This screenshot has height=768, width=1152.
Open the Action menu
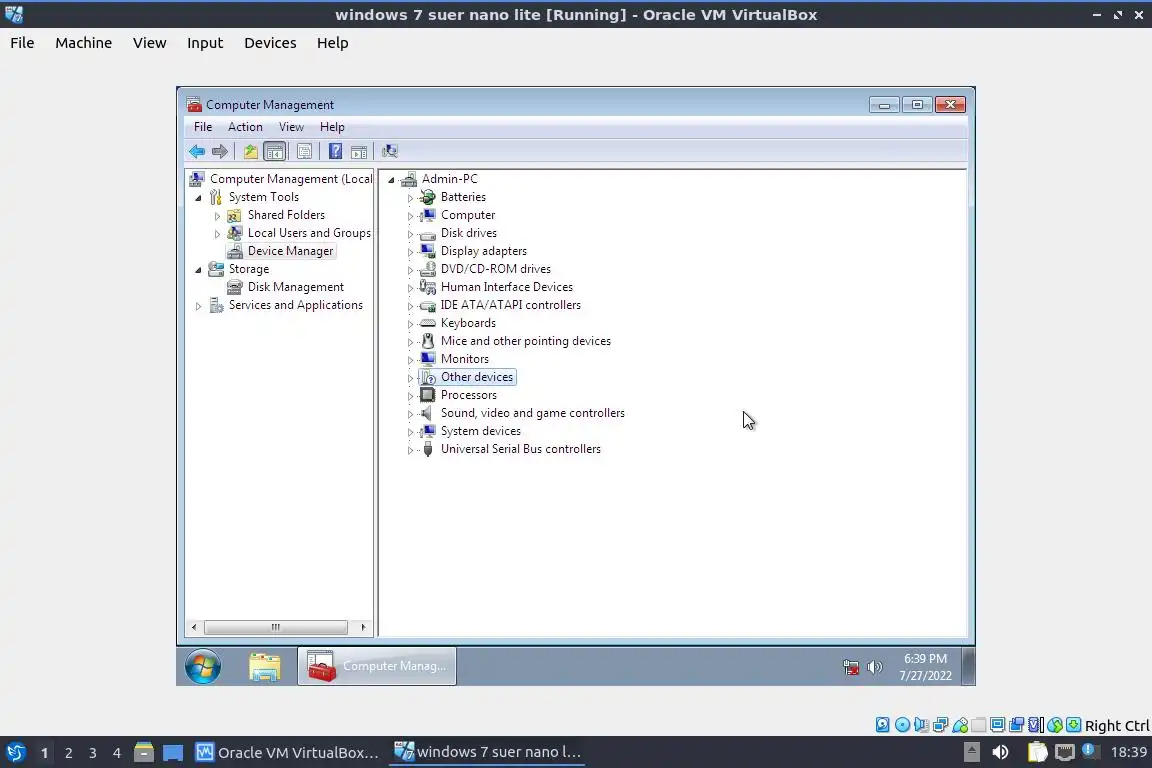pos(245,127)
